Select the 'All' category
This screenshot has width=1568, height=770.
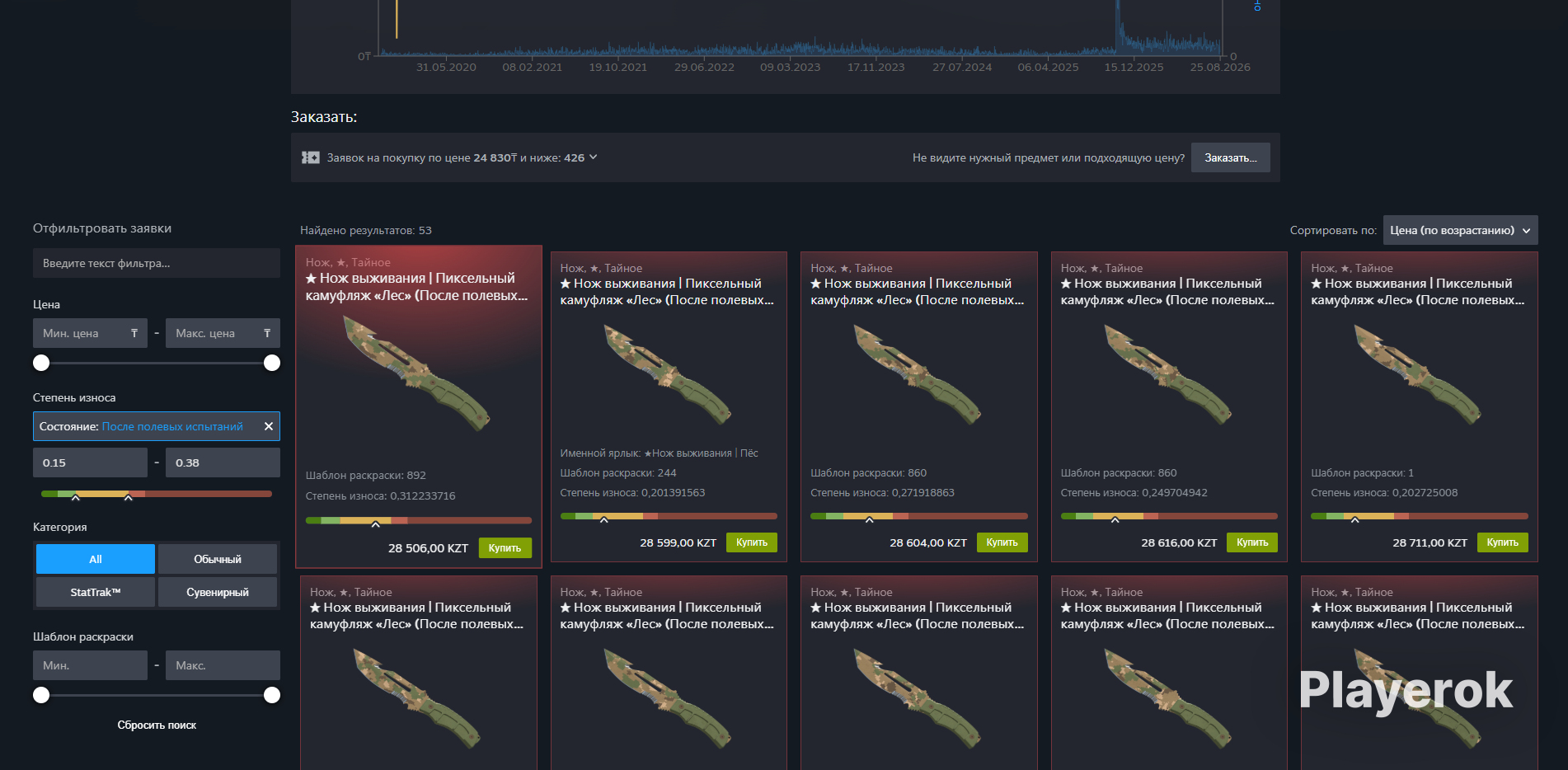coord(96,559)
